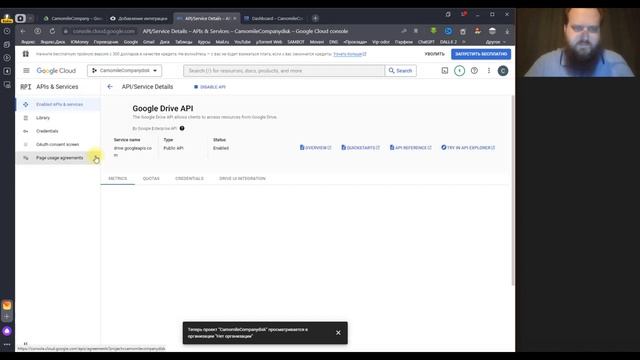Open the Google Cloud hamburger navigation menu
Screen dimensions: 640x360
click(26, 71)
